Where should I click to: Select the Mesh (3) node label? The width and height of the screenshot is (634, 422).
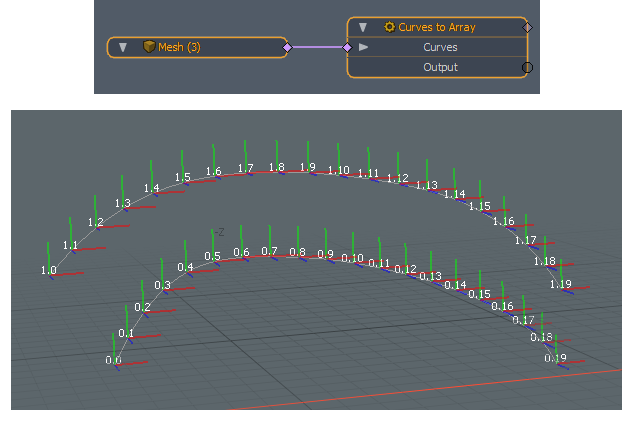pos(179,47)
